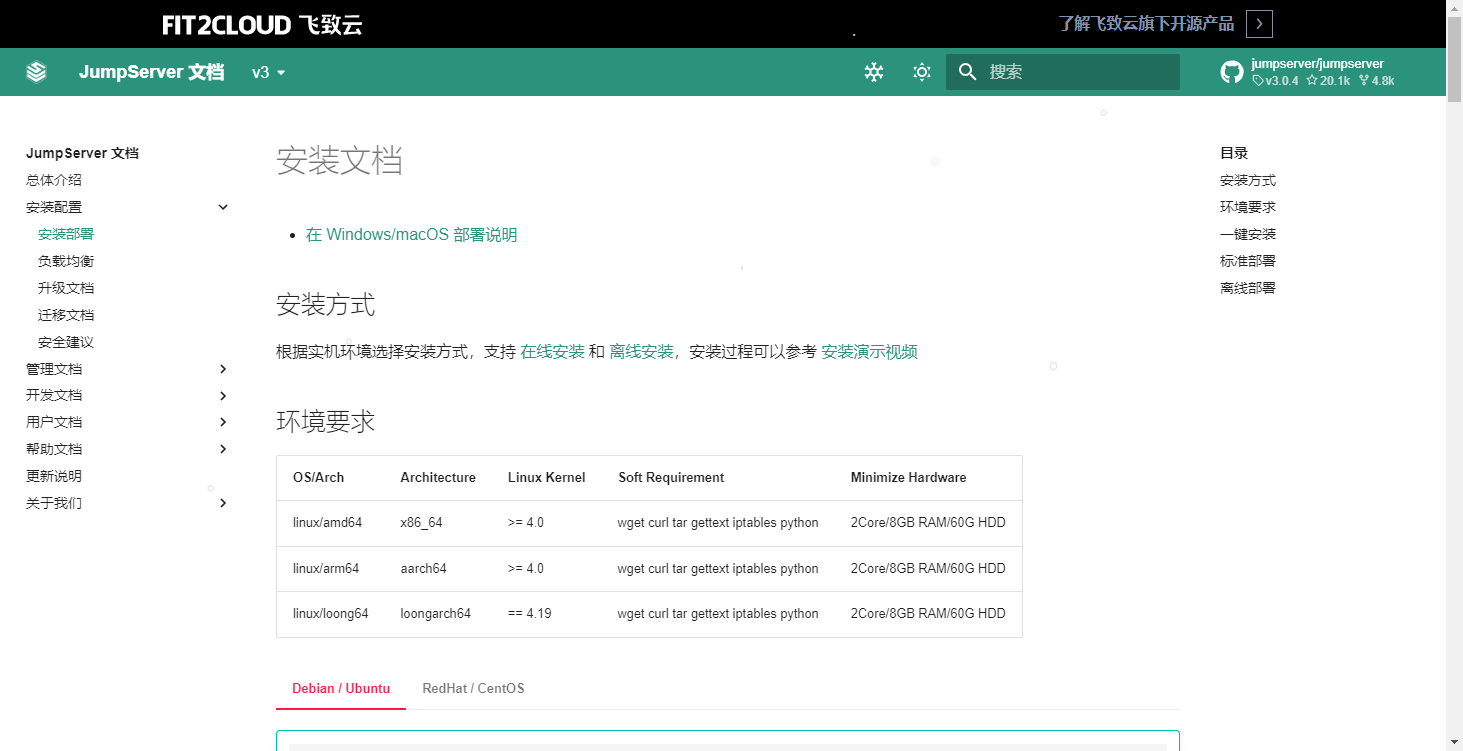Open 负载均衡 in sidebar
1463x751 pixels.
pos(66,261)
